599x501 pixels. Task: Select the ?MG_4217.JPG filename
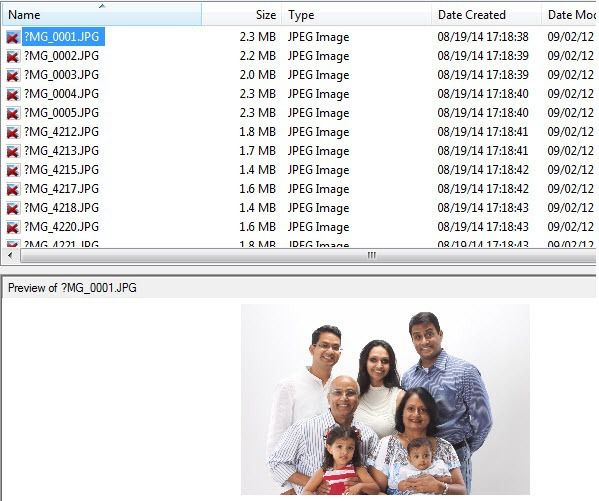62,189
